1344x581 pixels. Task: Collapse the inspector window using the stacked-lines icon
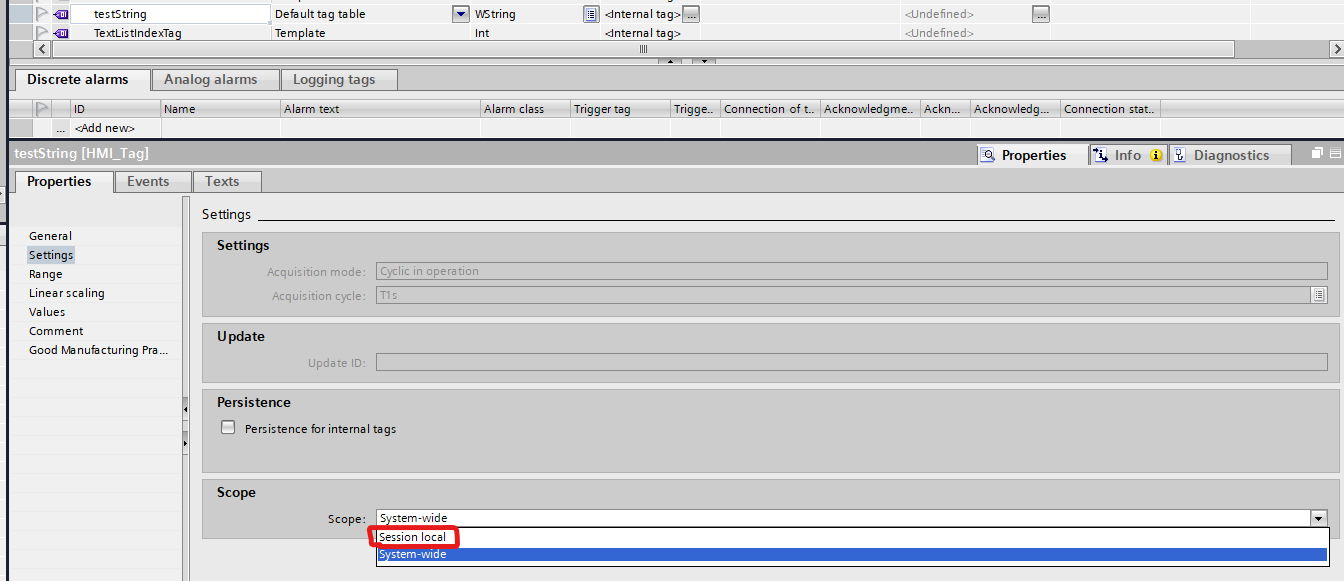click(1336, 153)
